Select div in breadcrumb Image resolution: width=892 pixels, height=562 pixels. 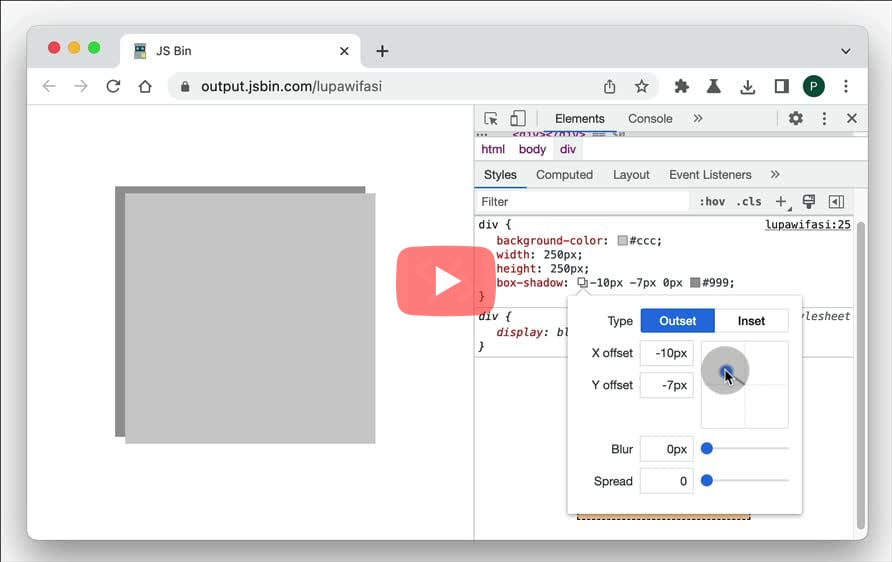tap(568, 149)
